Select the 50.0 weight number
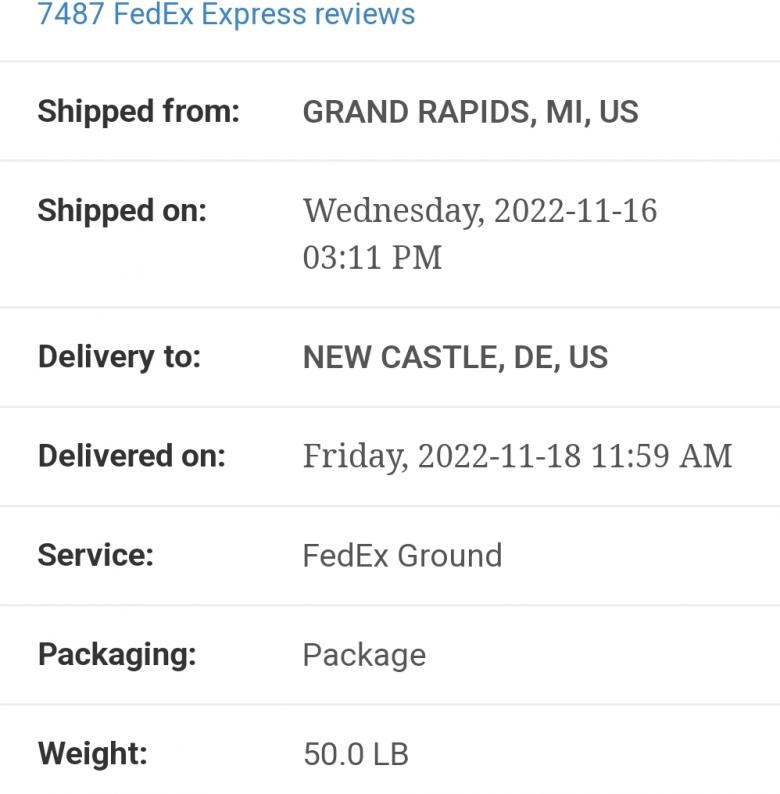The height and width of the screenshot is (794, 780). tap(334, 754)
